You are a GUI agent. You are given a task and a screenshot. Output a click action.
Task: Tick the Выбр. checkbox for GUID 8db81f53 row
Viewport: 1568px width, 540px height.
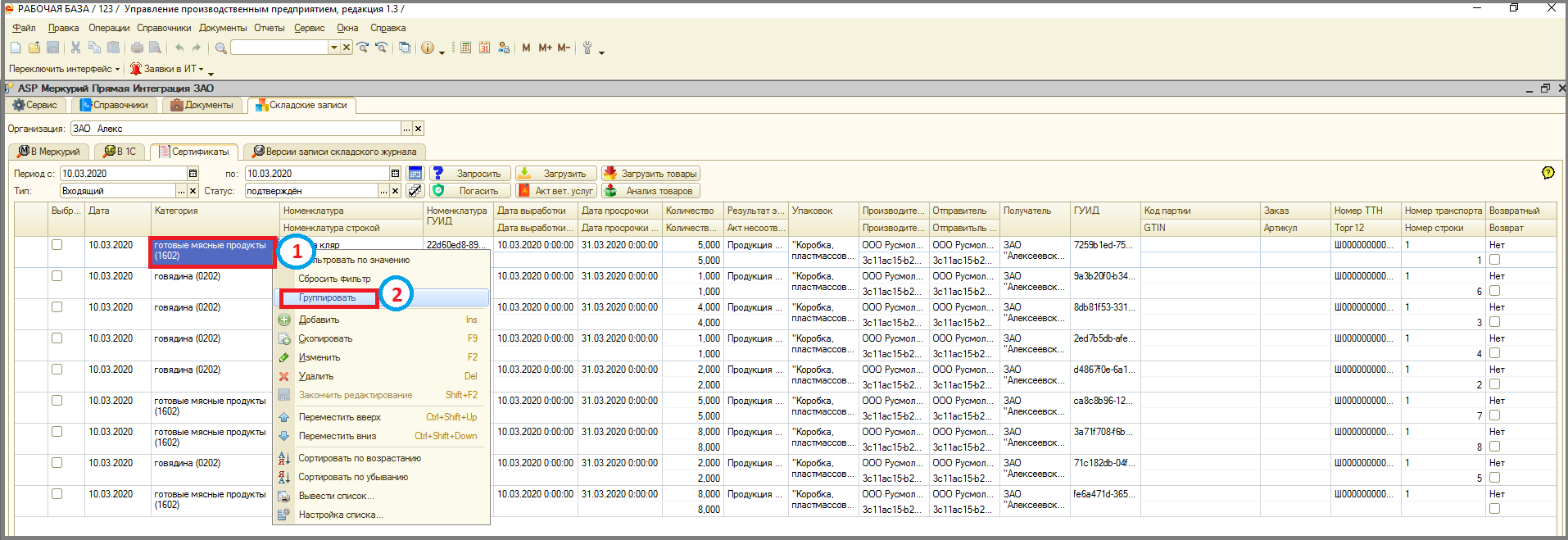[x=57, y=306]
